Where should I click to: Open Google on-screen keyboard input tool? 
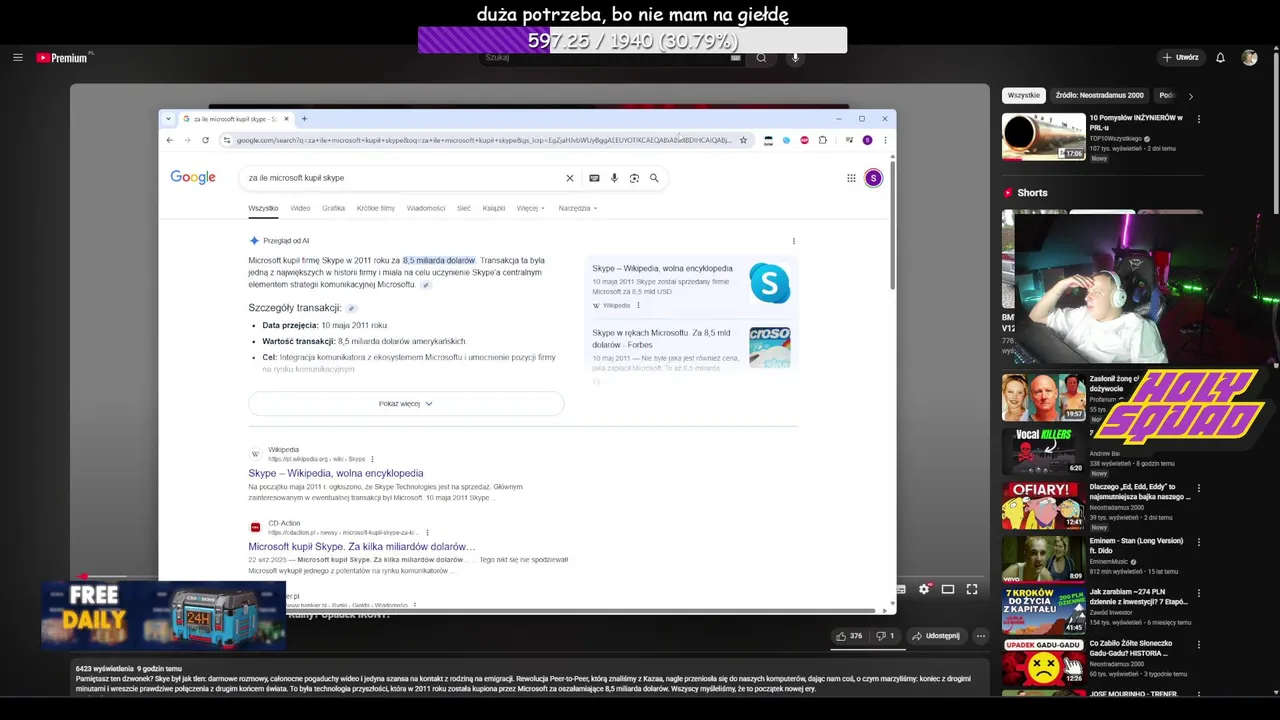[594, 178]
